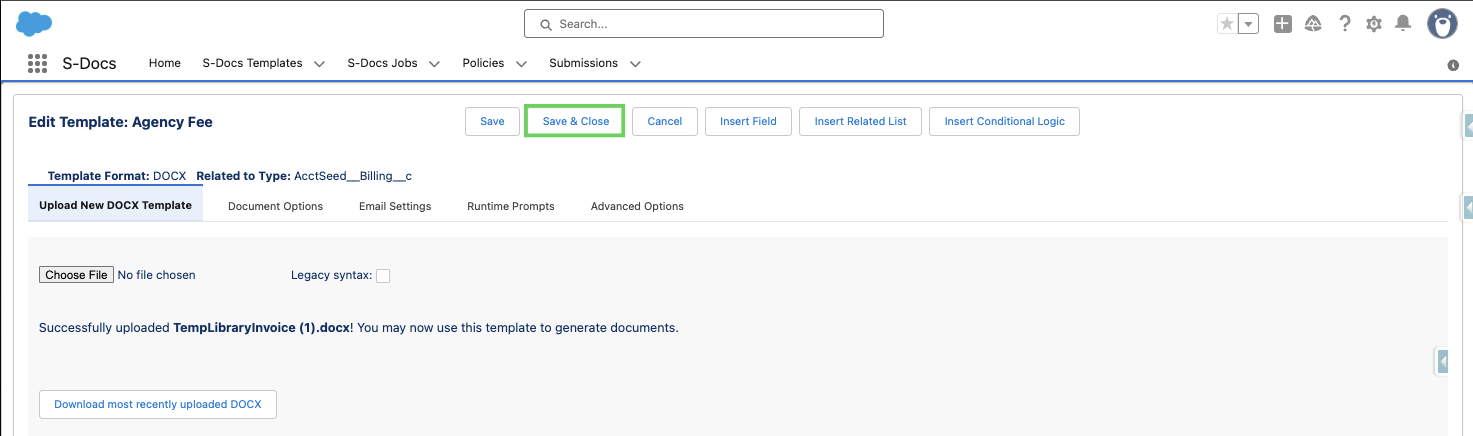Click Download most recently uploaded DOCX
This screenshot has width=1473, height=436.
[x=158, y=404]
